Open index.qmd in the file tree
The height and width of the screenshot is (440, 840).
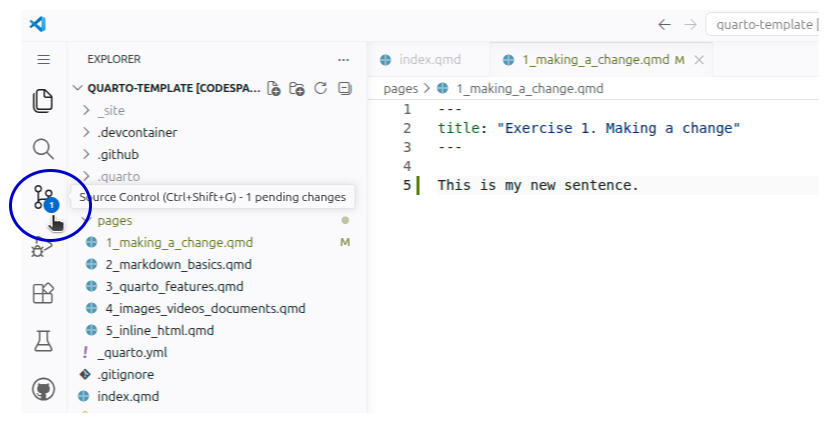click(x=128, y=396)
